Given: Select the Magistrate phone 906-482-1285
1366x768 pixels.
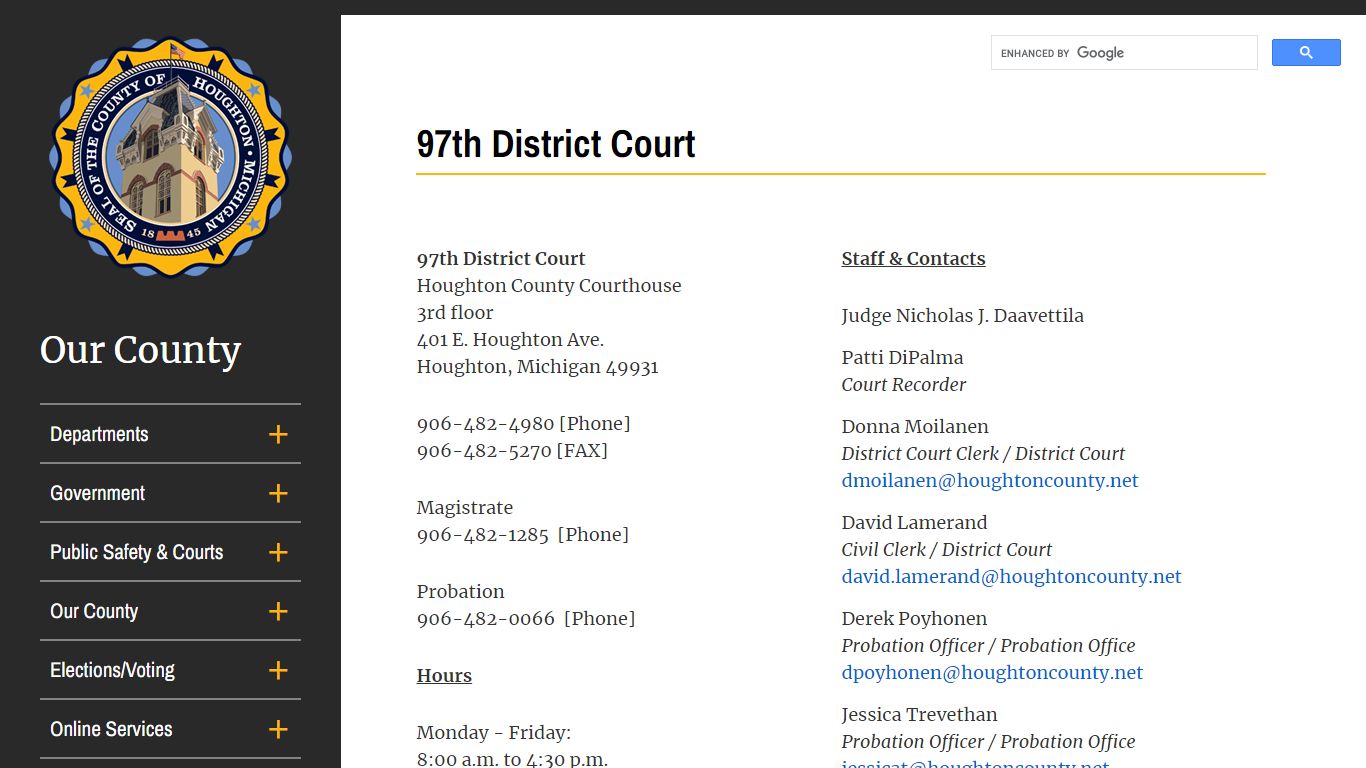Looking at the screenshot, I should [483, 534].
